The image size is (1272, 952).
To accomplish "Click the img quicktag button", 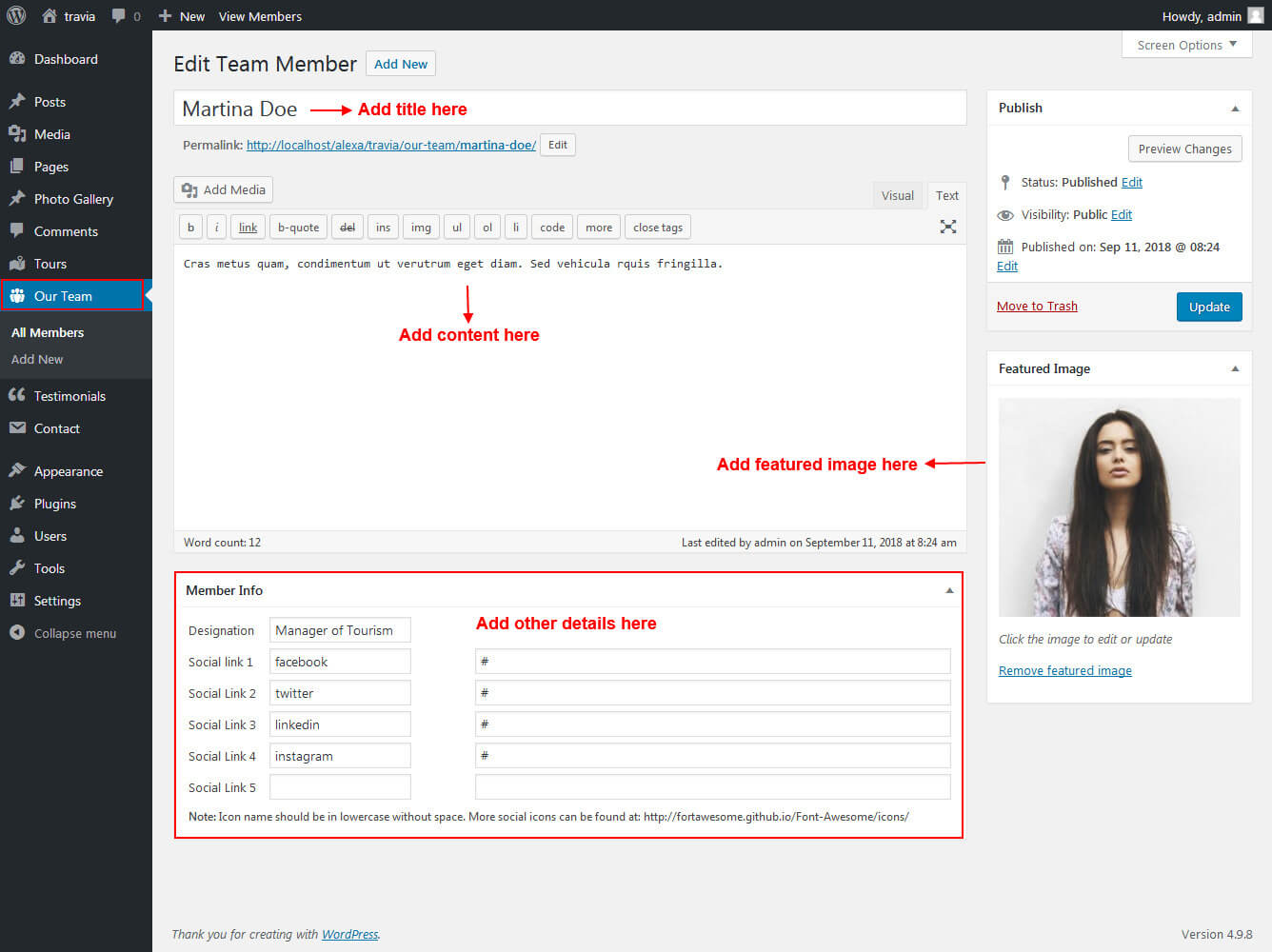I will pos(421,227).
